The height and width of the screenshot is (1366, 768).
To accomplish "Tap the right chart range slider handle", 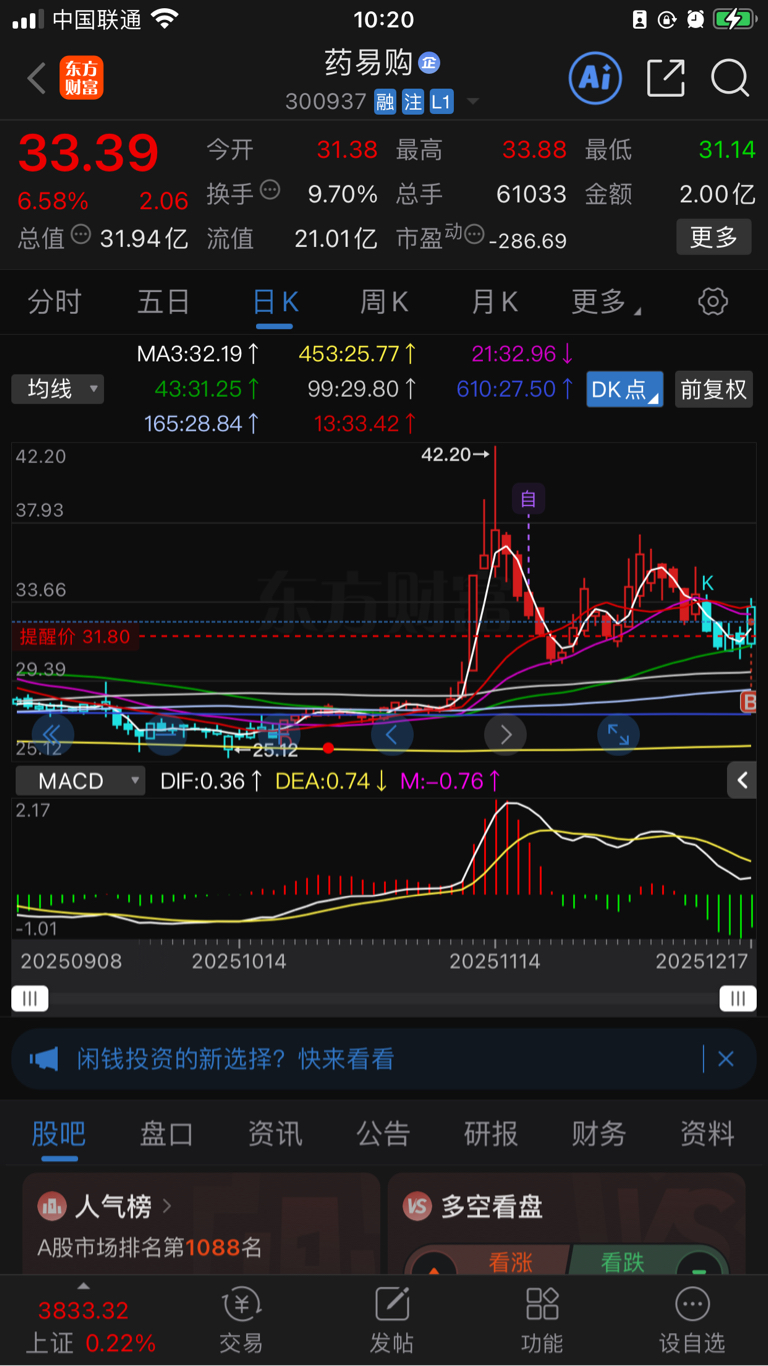I will (738, 997).
